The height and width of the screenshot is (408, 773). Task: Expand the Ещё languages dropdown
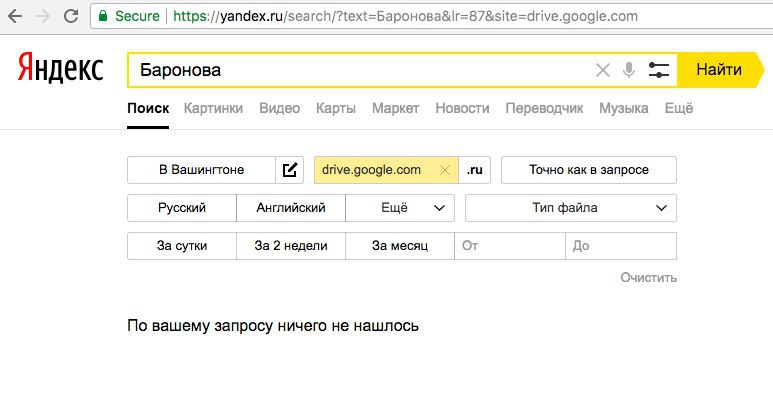(x=400, y=208)
